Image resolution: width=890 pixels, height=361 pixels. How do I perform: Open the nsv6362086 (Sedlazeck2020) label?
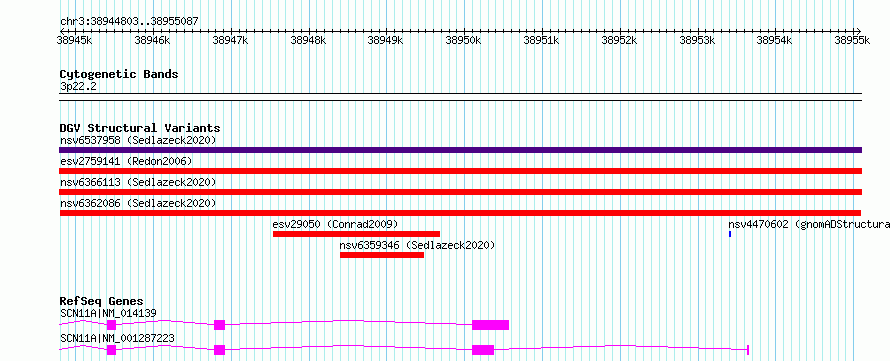pos(138,203)
